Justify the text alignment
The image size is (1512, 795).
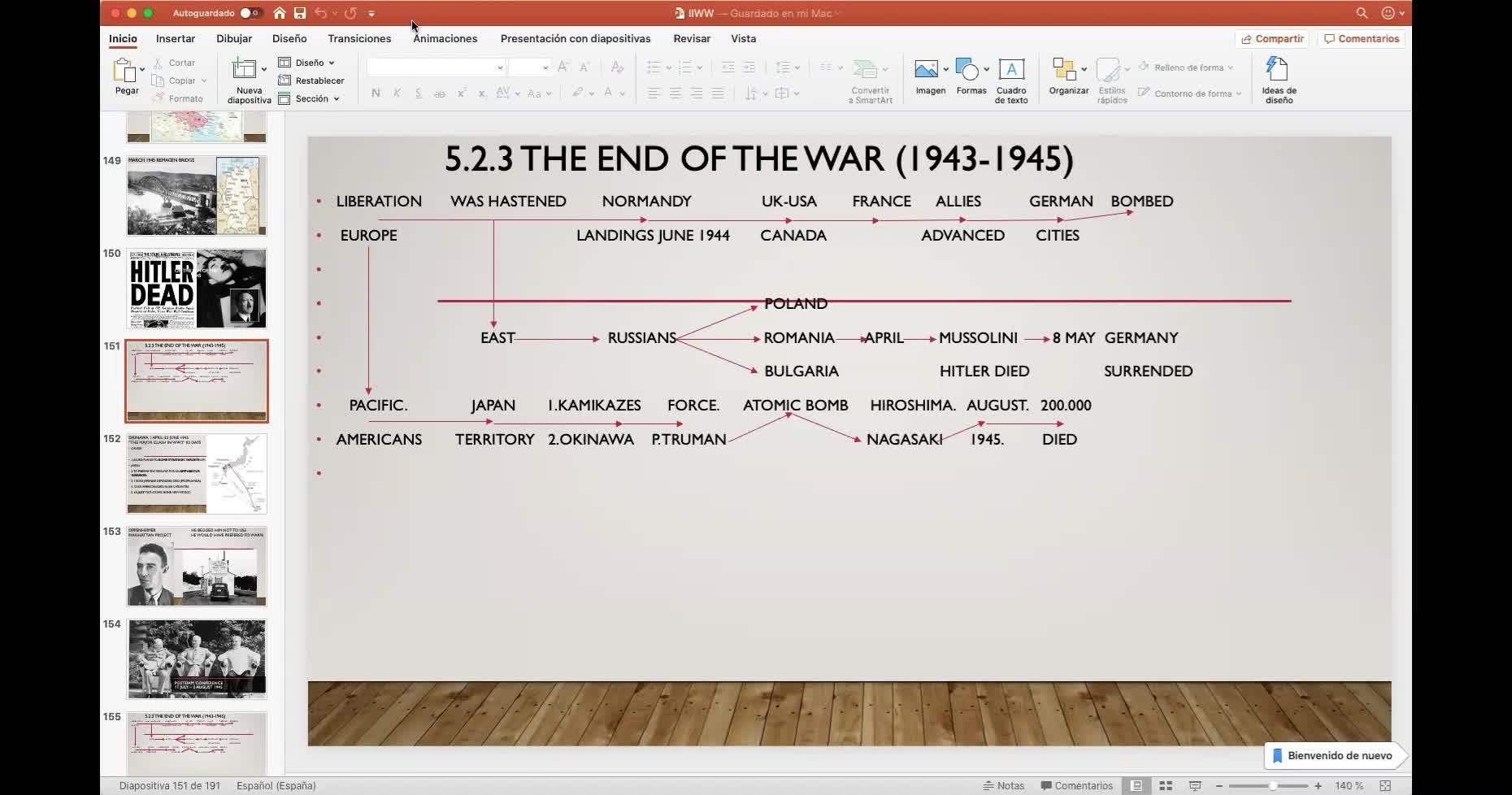[x=718, y=93]
